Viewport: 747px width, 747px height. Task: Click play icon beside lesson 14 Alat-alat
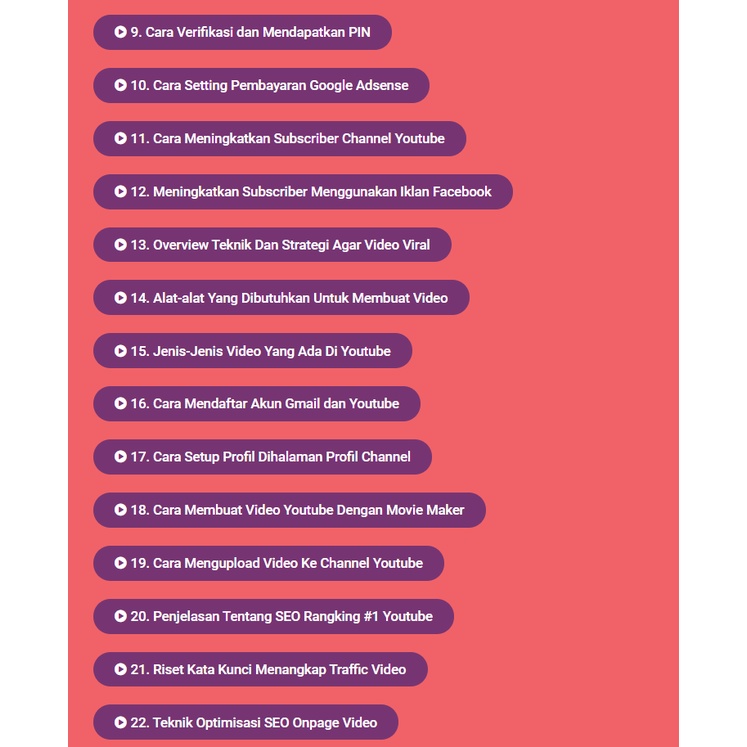click(x=120, y=298)
